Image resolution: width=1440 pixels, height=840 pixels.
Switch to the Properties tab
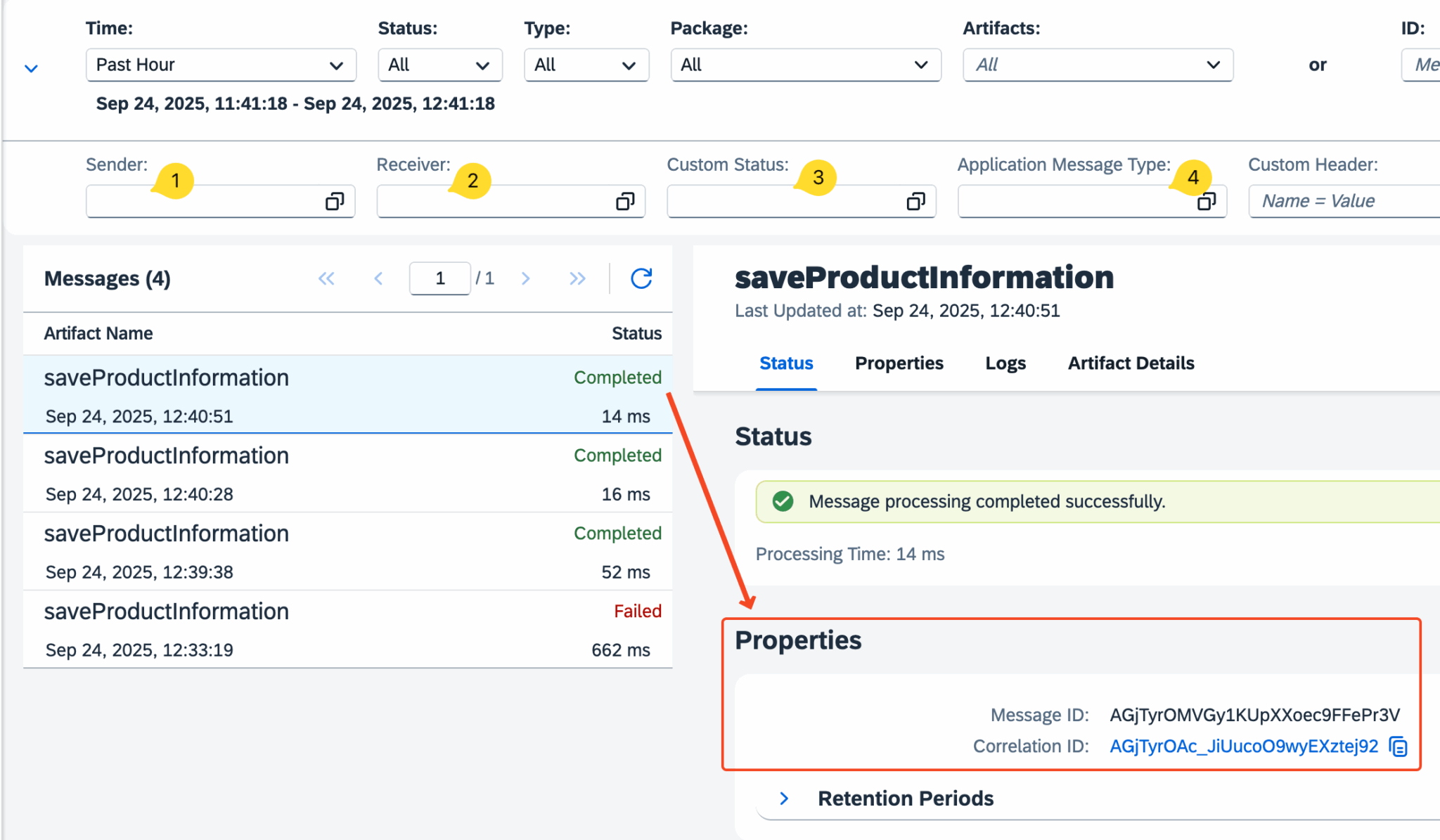tap(899, 363)
